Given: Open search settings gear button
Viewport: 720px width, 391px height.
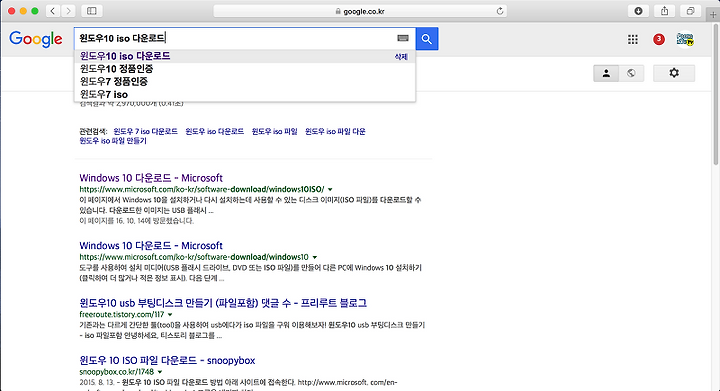Looking at the screenshot, I should [x=674, y=73].
